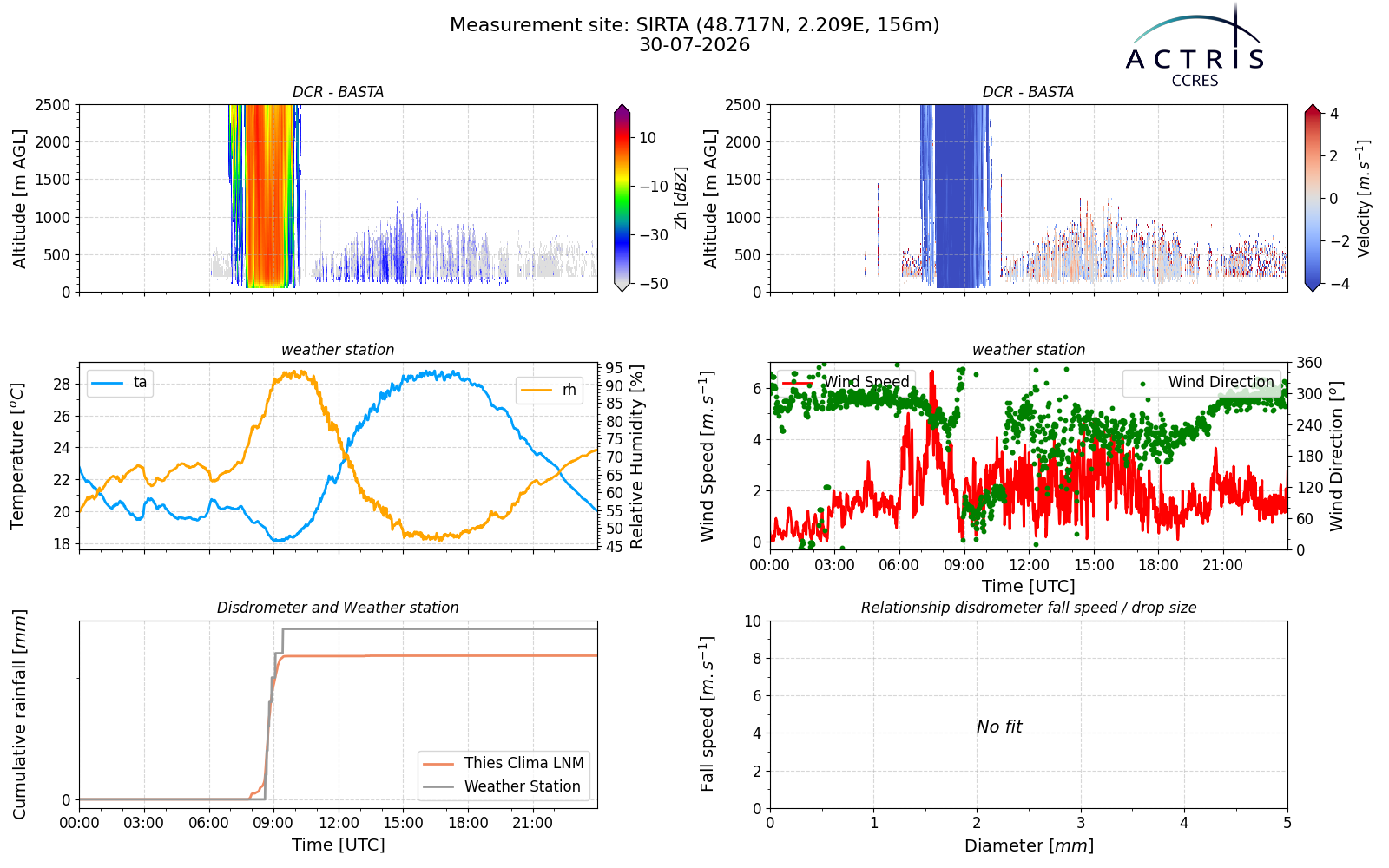
Task: Click the date 30-07-2026 in the header
Action: click(x=694, y=45)
